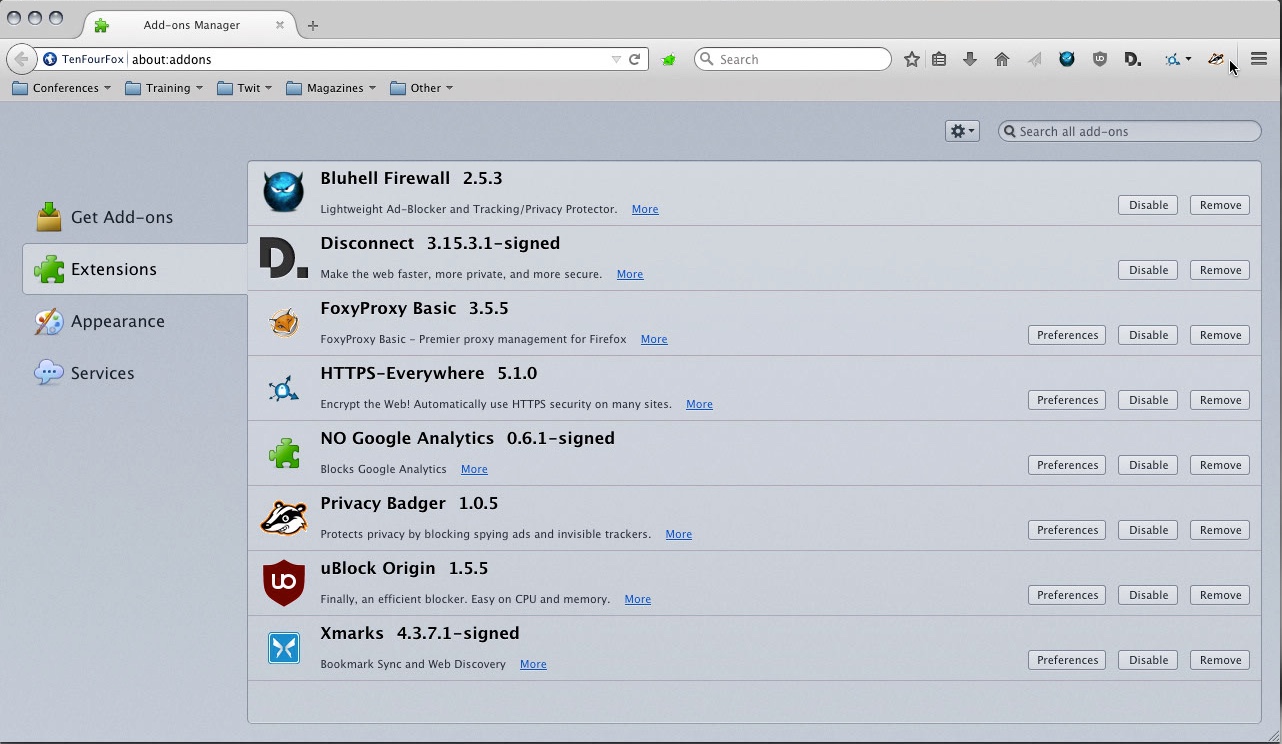Screen dimensions: 1282x744
Task: Close the Add-ons Manager tab
Action: pos(280,25)
